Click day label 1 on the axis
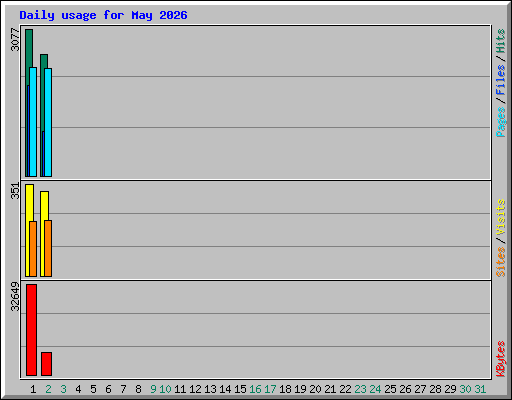 click(x=33, y=389)
